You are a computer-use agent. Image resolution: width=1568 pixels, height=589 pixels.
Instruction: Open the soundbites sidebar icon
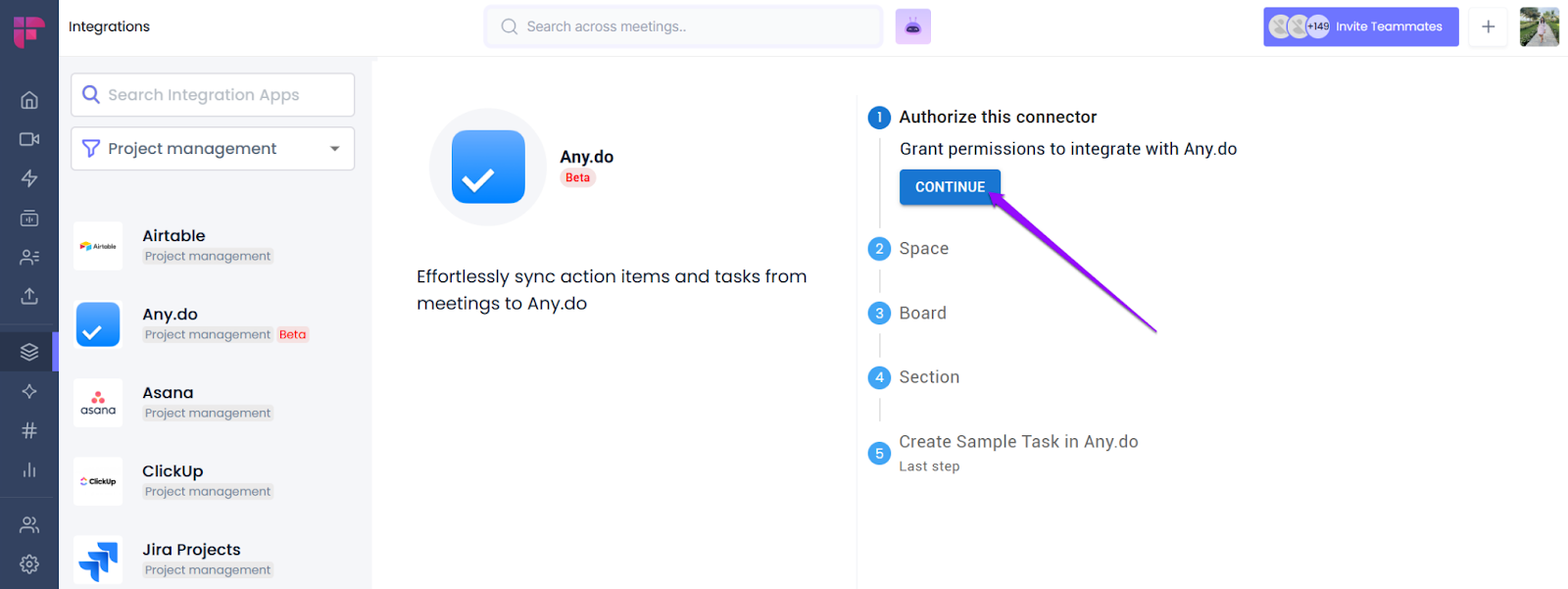coord(29,218)
